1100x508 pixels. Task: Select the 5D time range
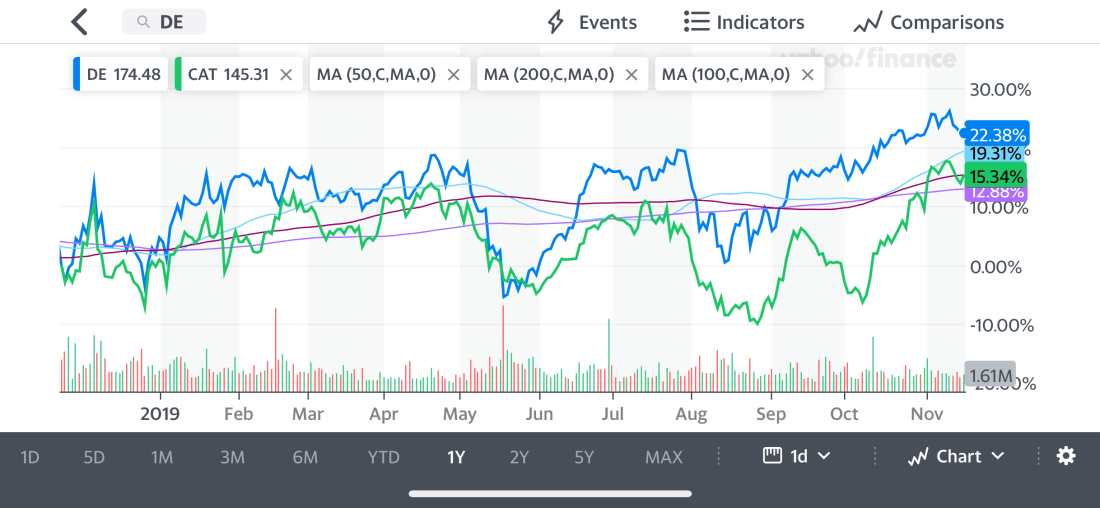click(x=94, y=457)
